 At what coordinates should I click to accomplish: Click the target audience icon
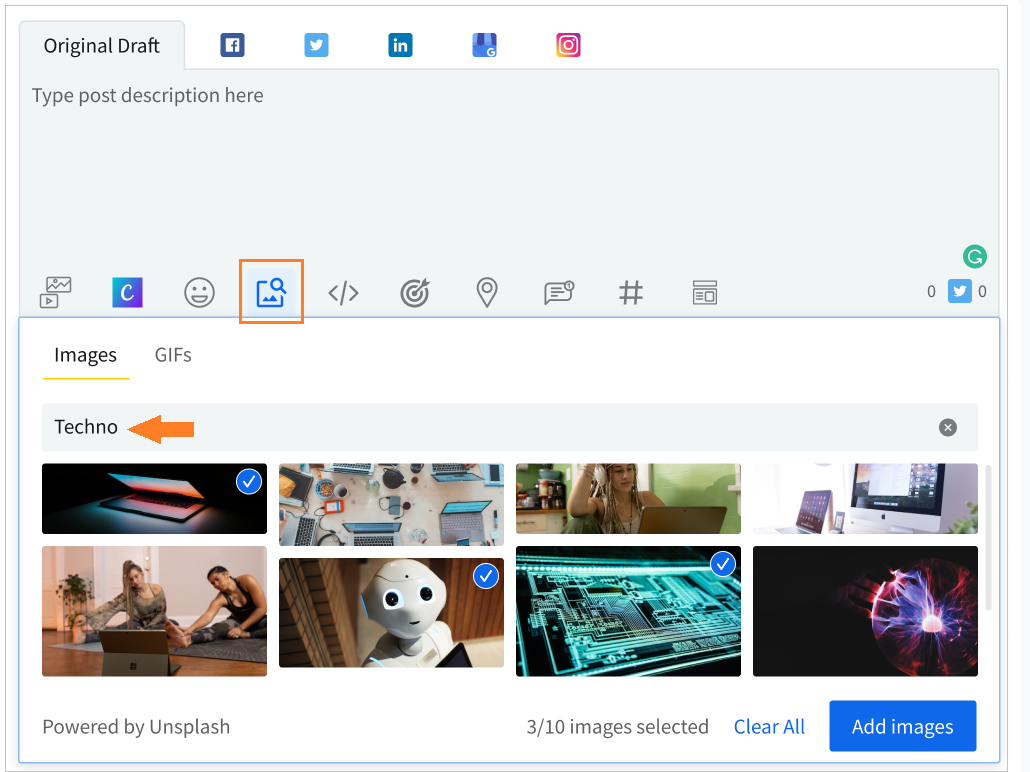point(414,292)
